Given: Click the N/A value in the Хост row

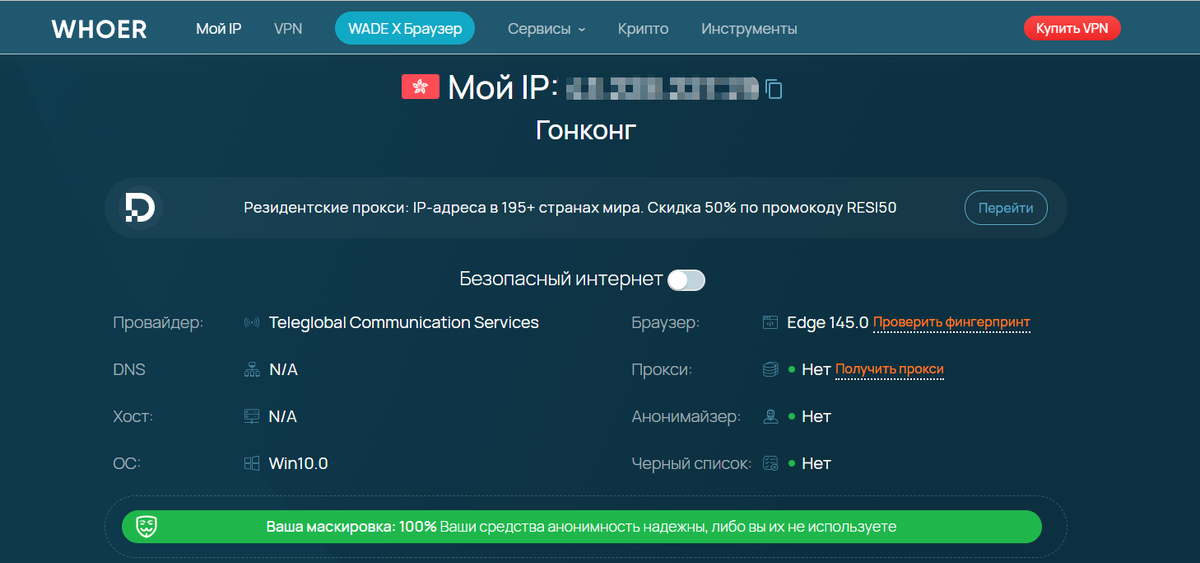Looking at the screenshot, I should (x=283, y=416).
